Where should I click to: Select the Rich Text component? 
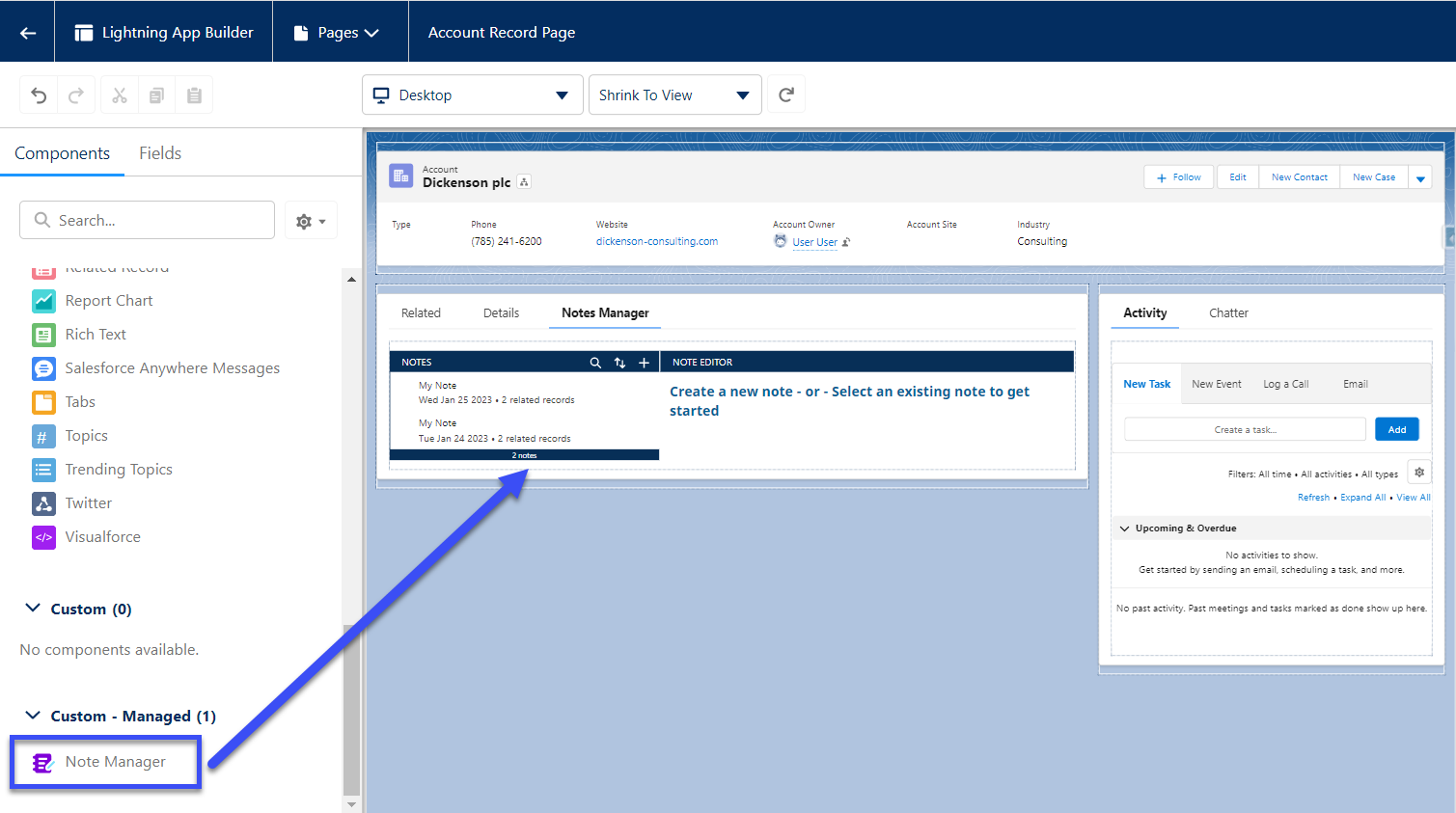[96, 334]
